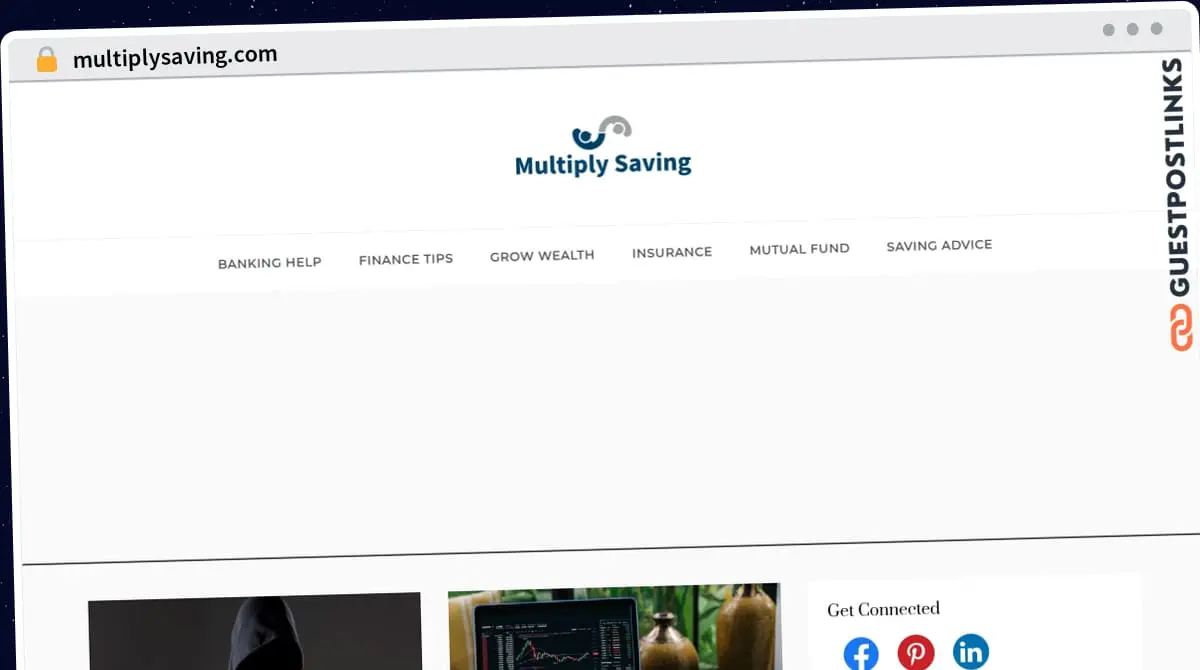Navigate to Mutual Fund page
1200x670 pixels.
pos(799,249)
